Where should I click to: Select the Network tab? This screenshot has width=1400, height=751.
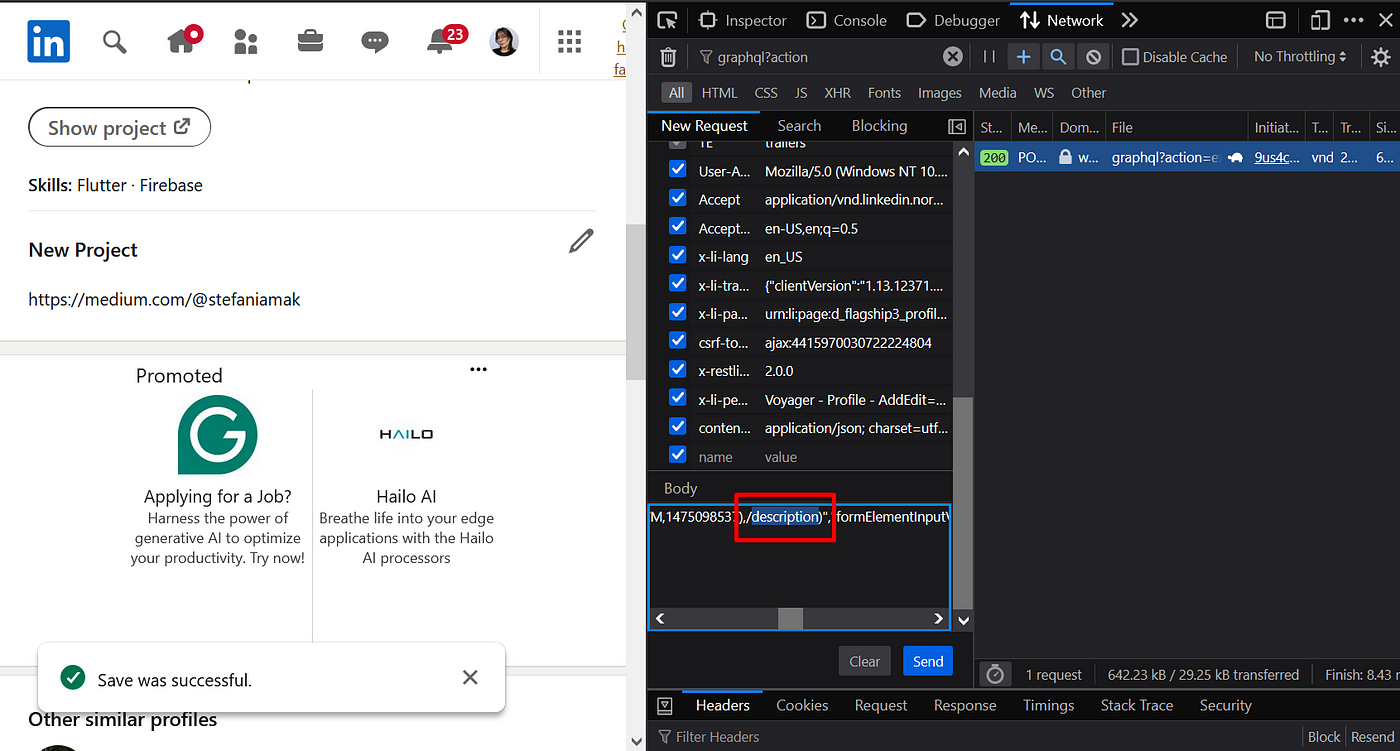coord(1062,20)
